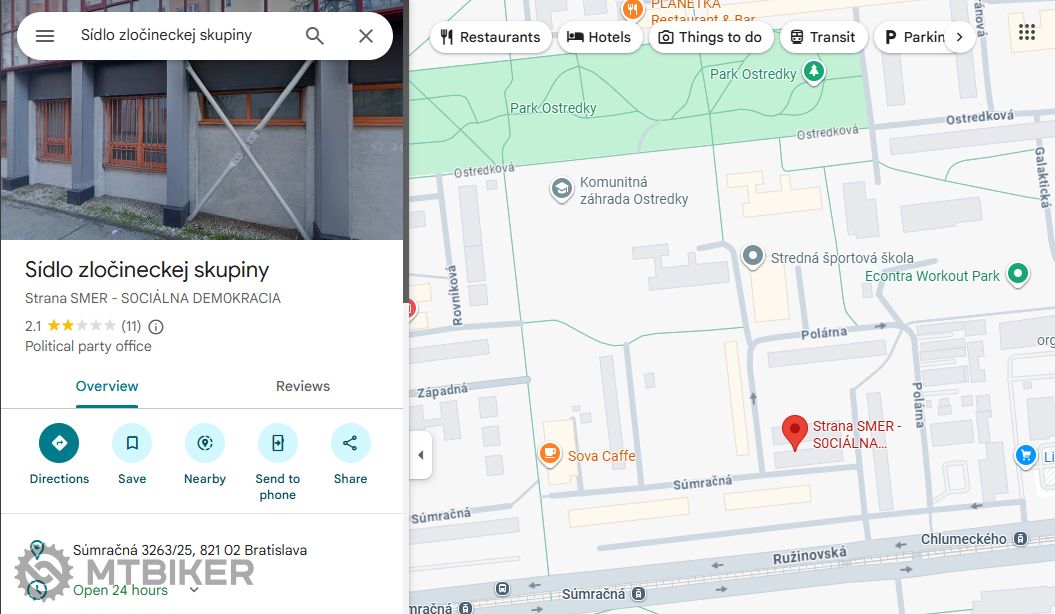
Task: Open the Google apps grid icon
Action: point(1027,32)
